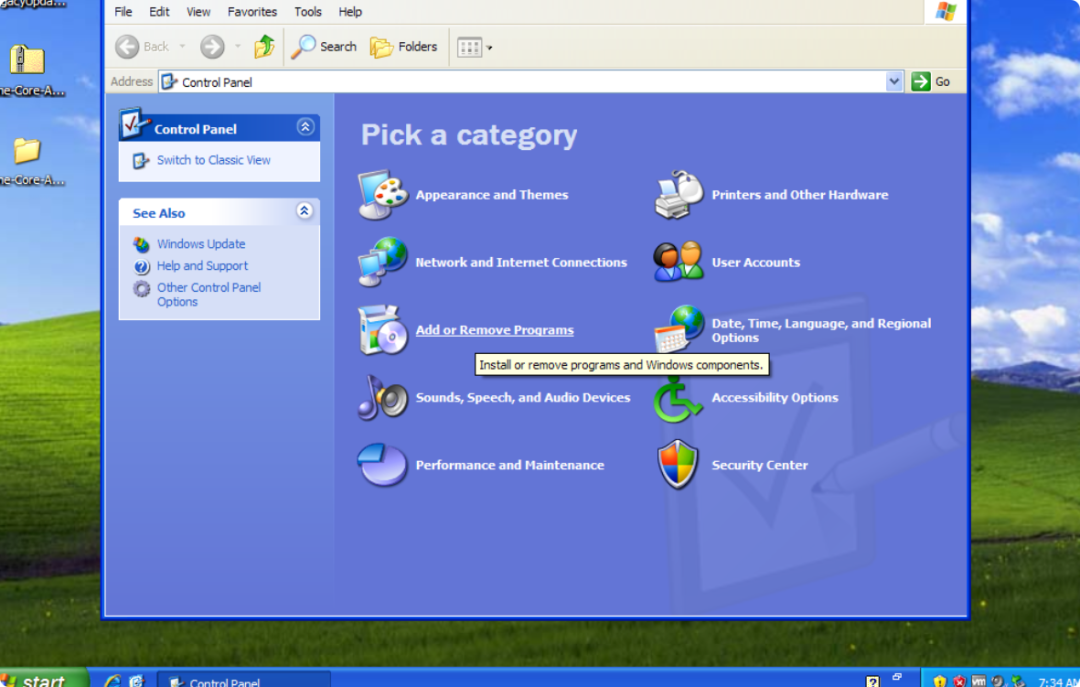Open the User Accounts people icon

pos(679,262)
